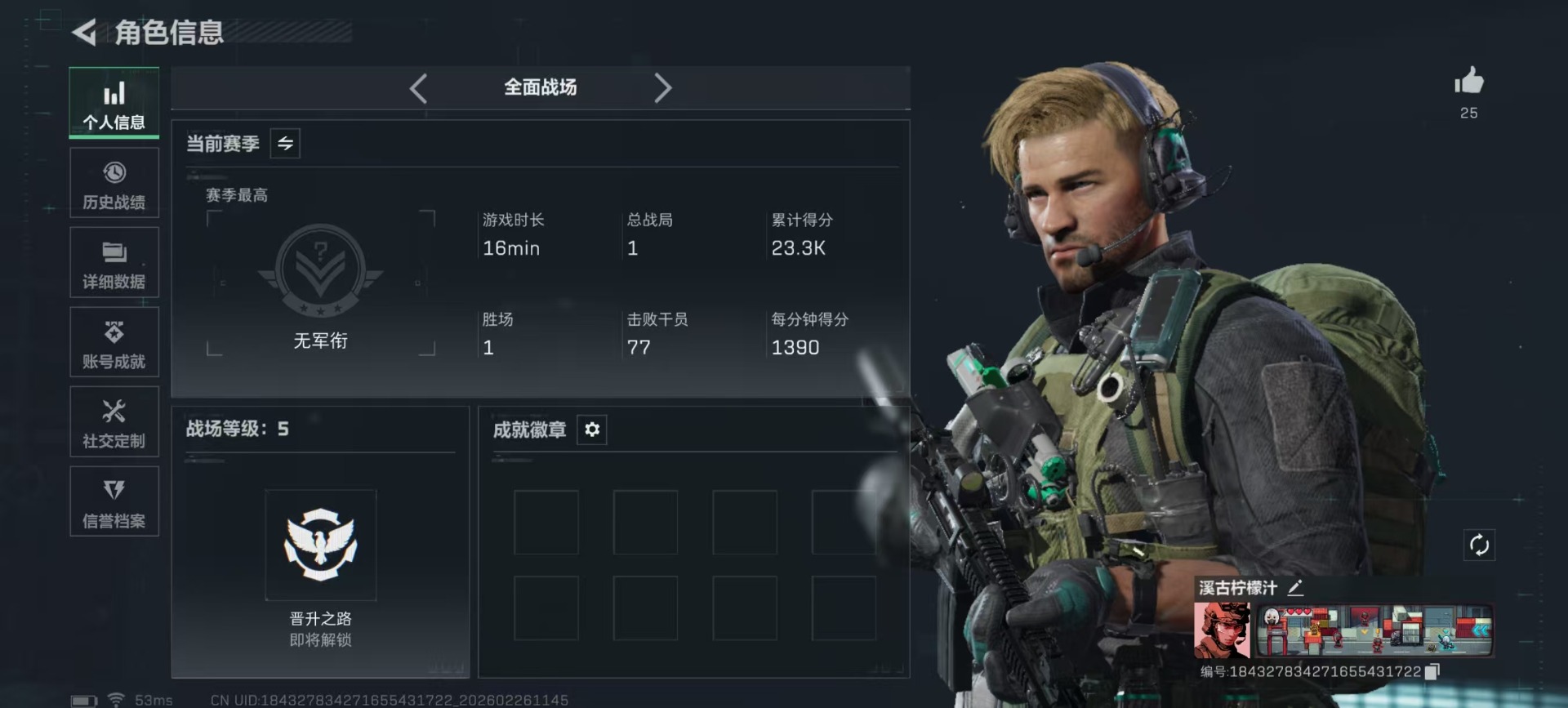Open achievement badge settings gear
Screen dimensions: 1568x708
point(592,430)
